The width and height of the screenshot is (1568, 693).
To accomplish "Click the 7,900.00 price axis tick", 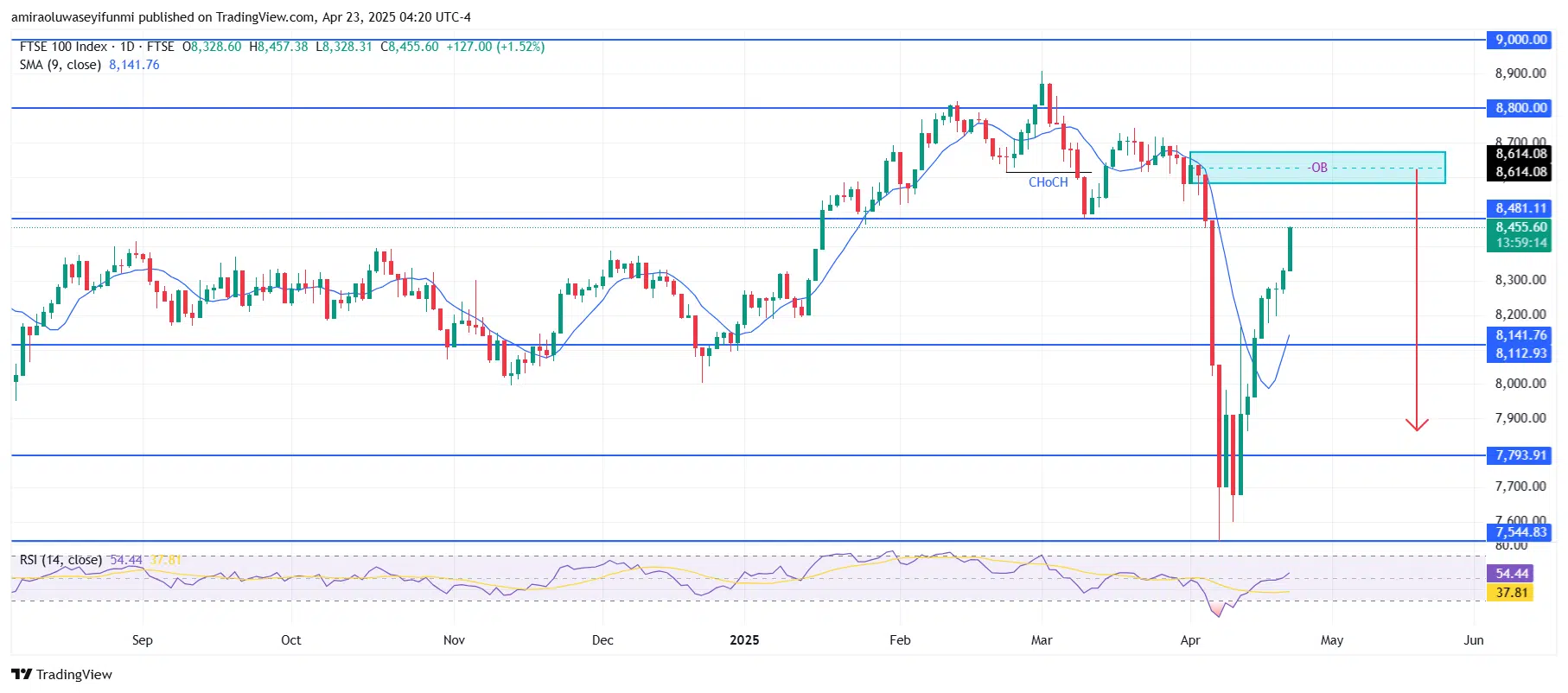I will tap(1520, 418).
